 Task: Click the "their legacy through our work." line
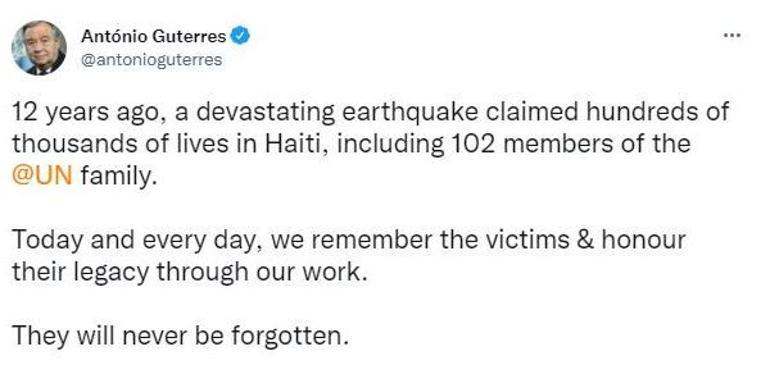pos(190,273)
